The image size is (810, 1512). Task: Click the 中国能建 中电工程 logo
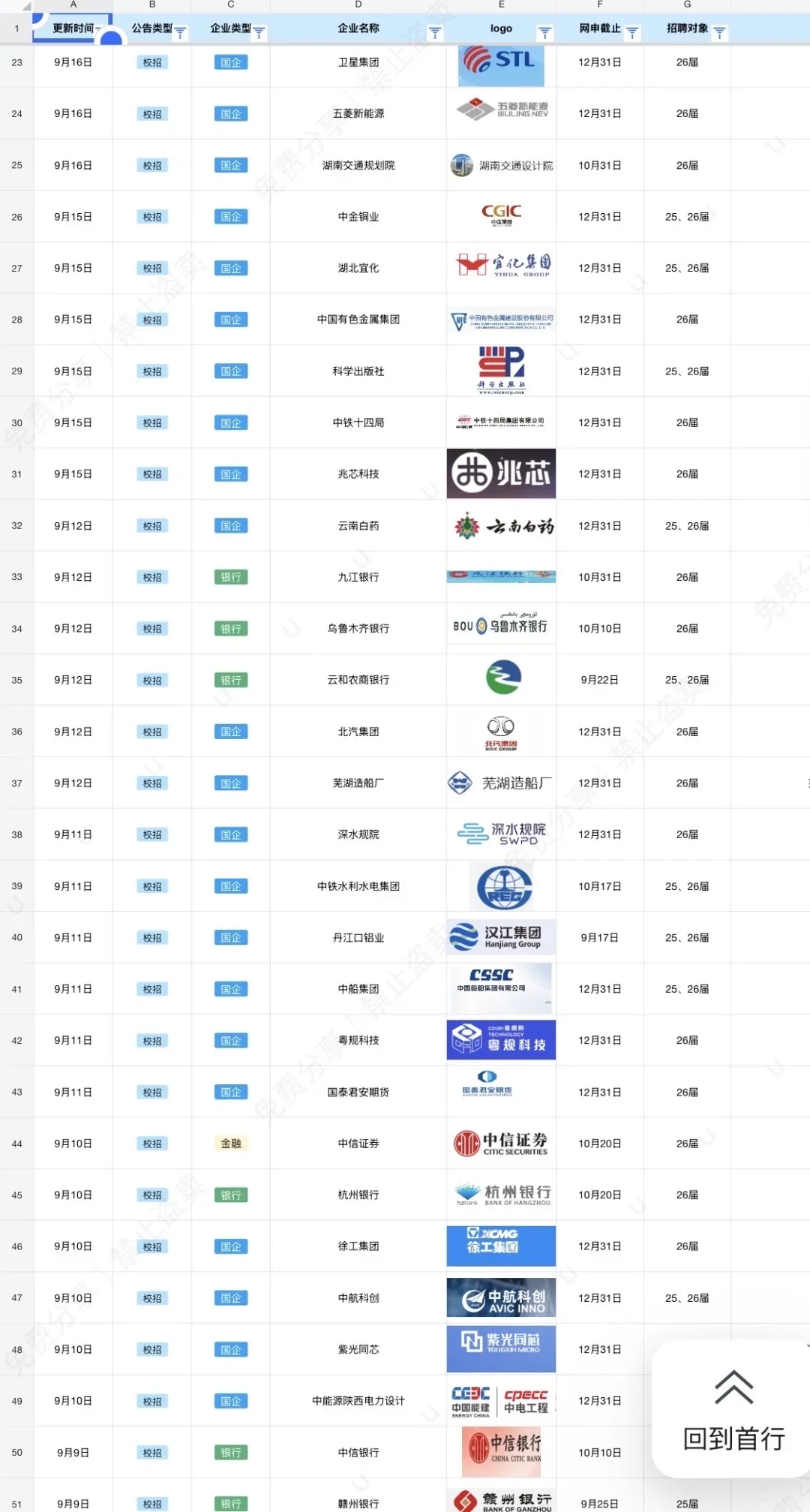click(500, 1401)
